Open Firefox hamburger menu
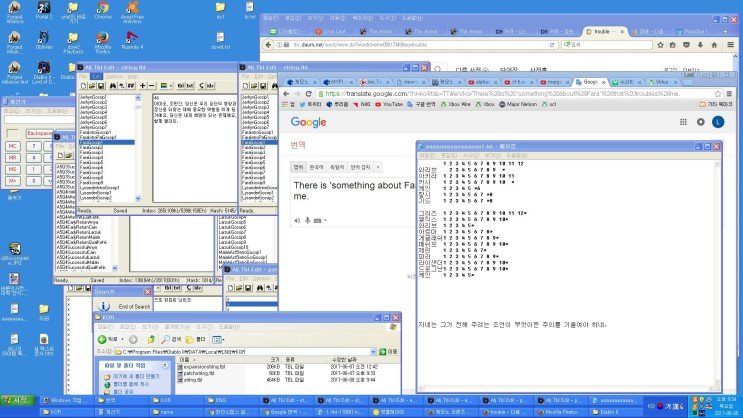The image size is (743, 418). 730,45
